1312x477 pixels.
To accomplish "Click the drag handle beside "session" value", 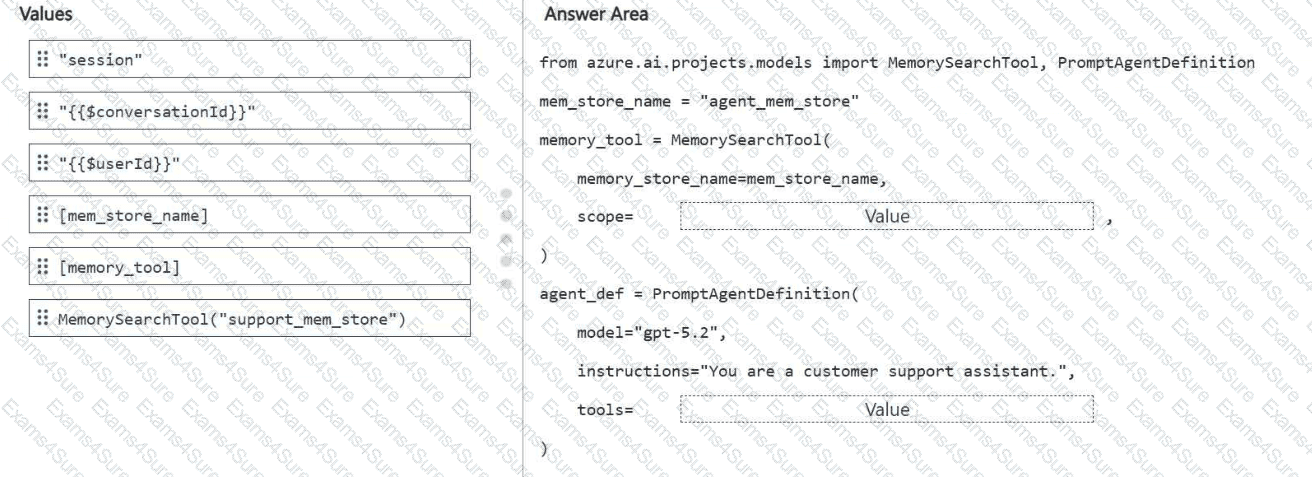I will tap(42, 59).
